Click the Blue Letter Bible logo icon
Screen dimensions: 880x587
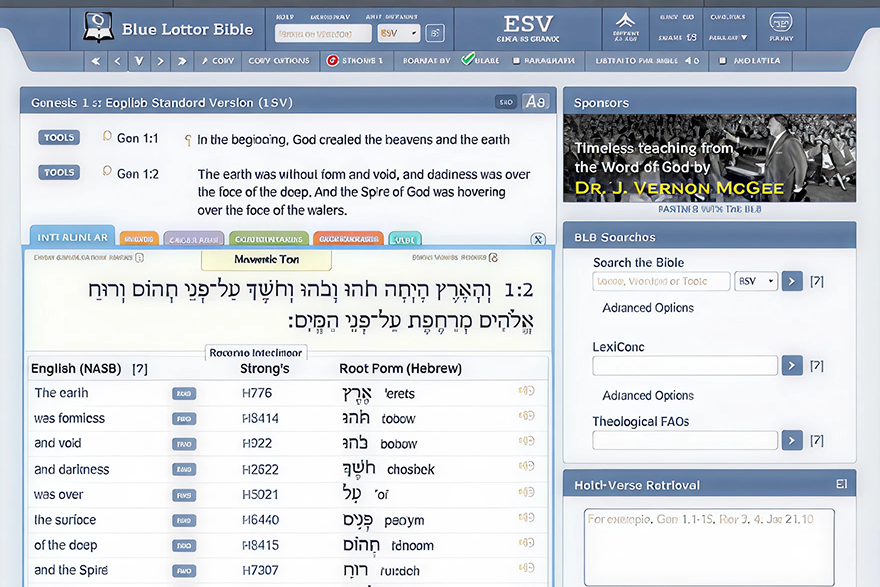[98, 28]
